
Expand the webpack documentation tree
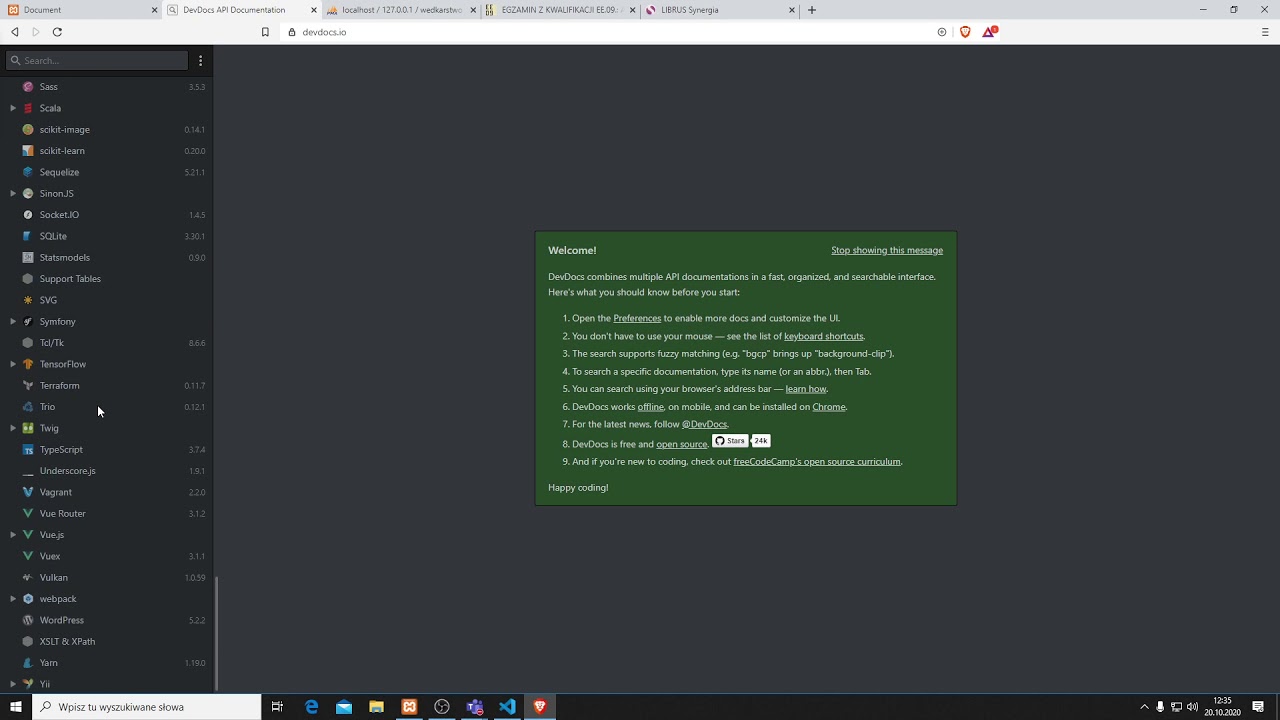point(13,599)
